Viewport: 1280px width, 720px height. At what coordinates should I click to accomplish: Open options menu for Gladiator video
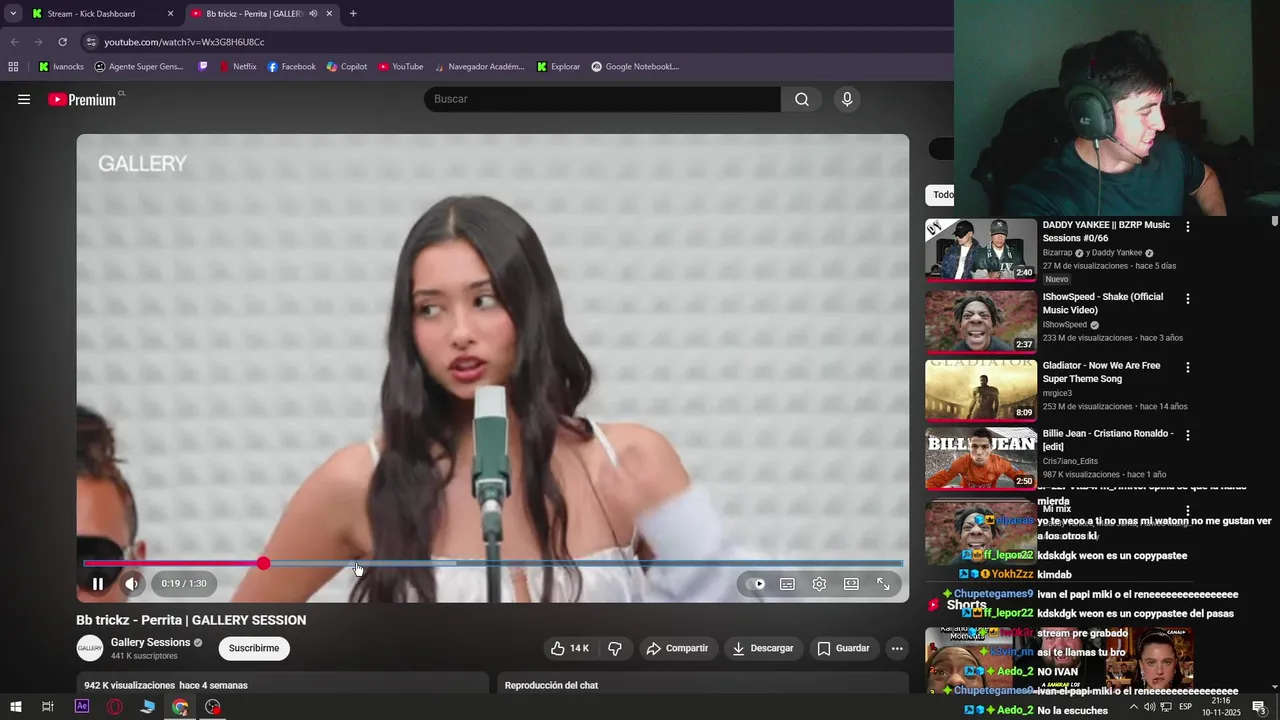(x=1188, y=367)
